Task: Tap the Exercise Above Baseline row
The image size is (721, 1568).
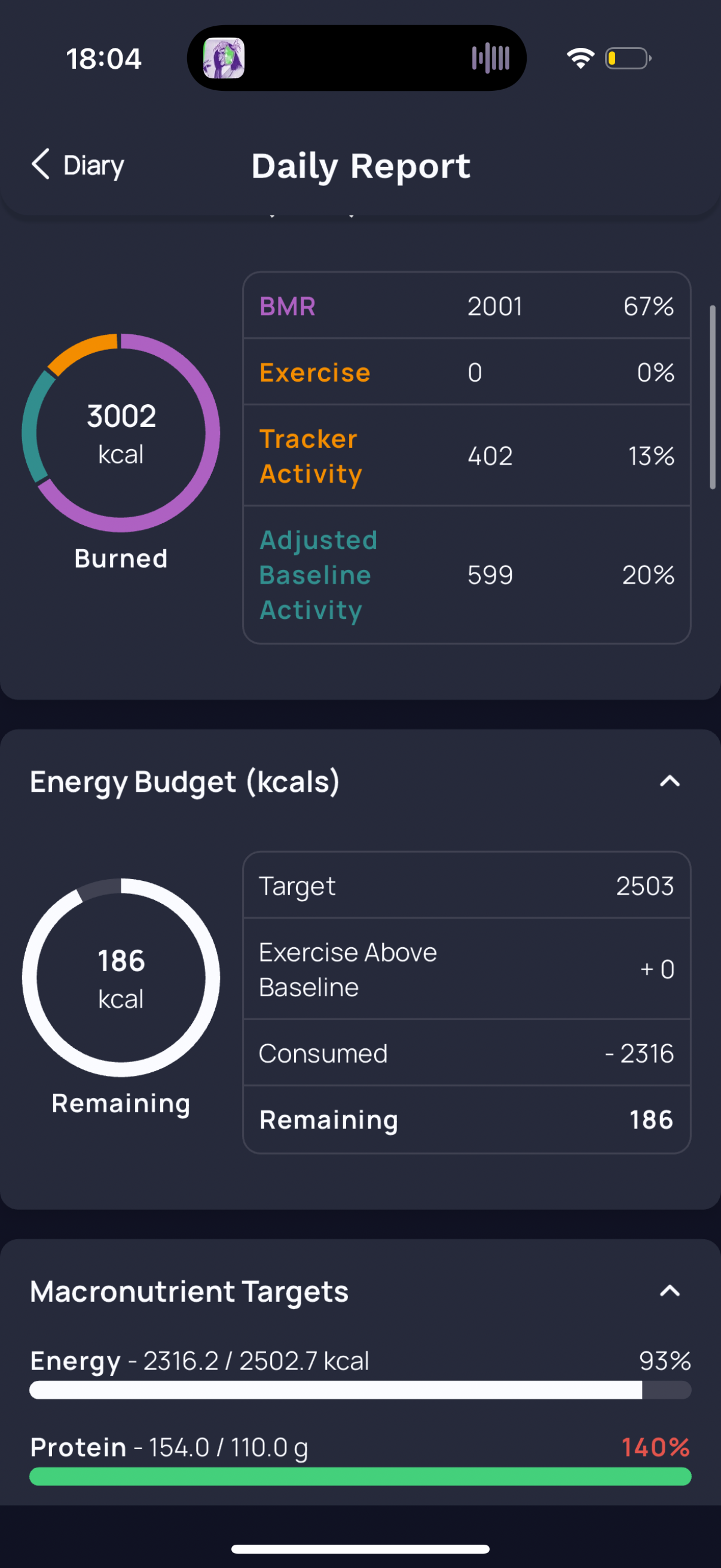Action: coord(467,969)
